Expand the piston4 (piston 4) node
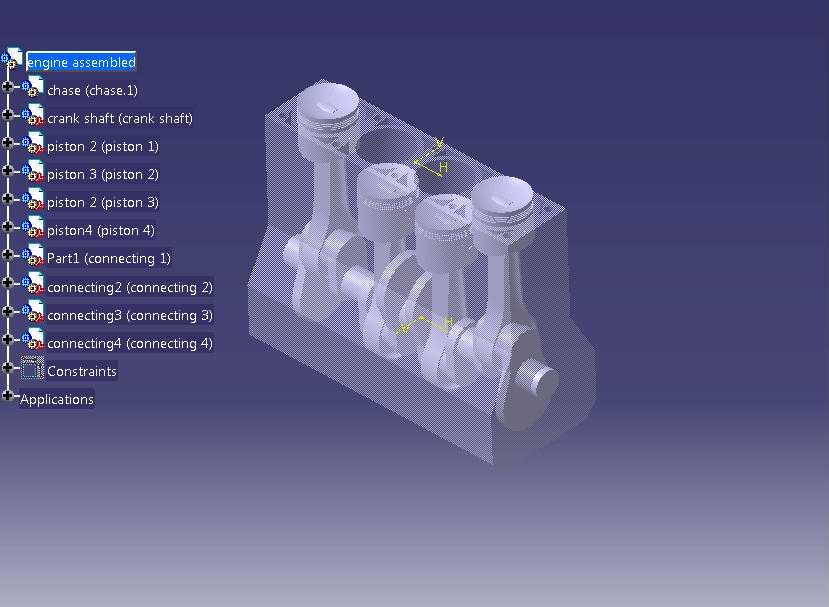 (7, 226)
